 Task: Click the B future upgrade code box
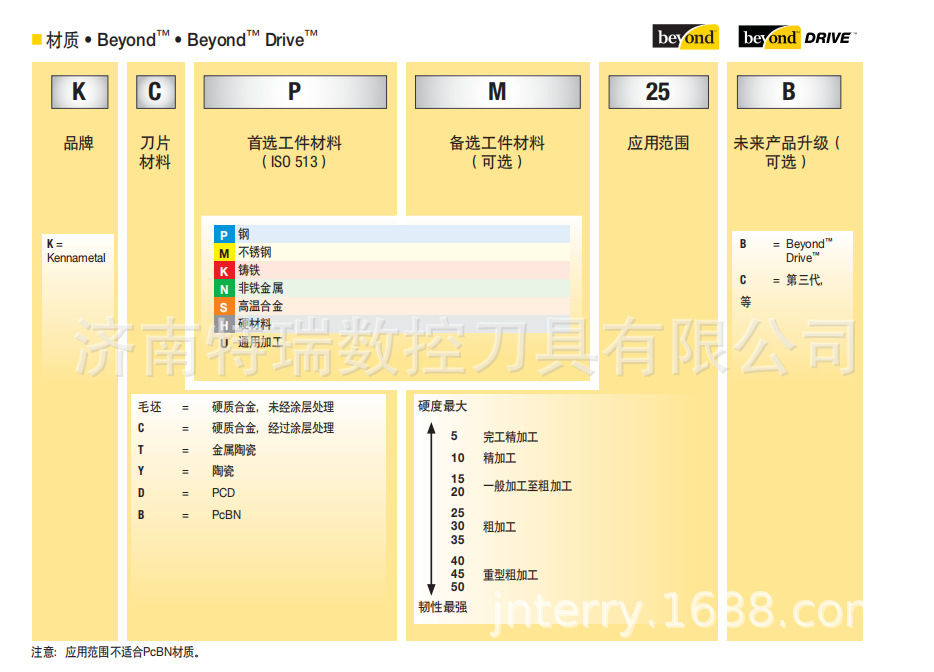click(789, 92)
